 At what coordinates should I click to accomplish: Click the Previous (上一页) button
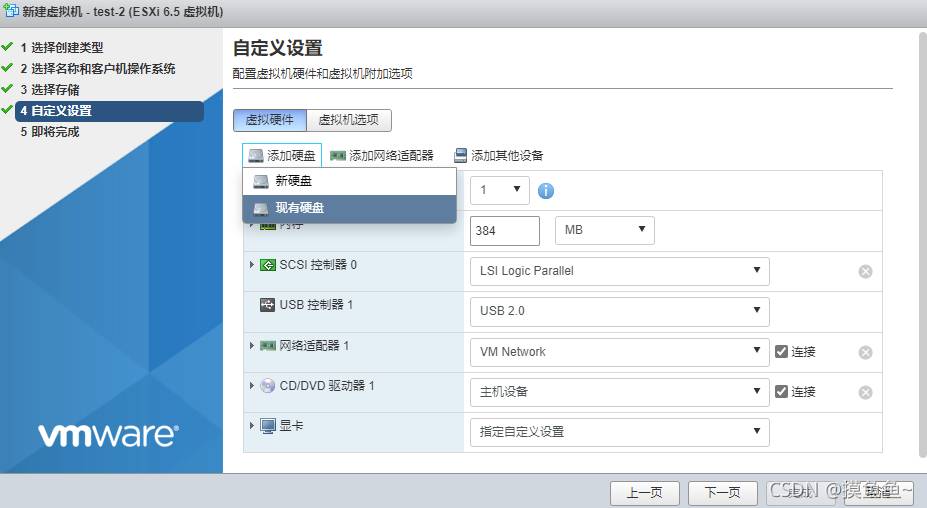[x=644, y=492]
